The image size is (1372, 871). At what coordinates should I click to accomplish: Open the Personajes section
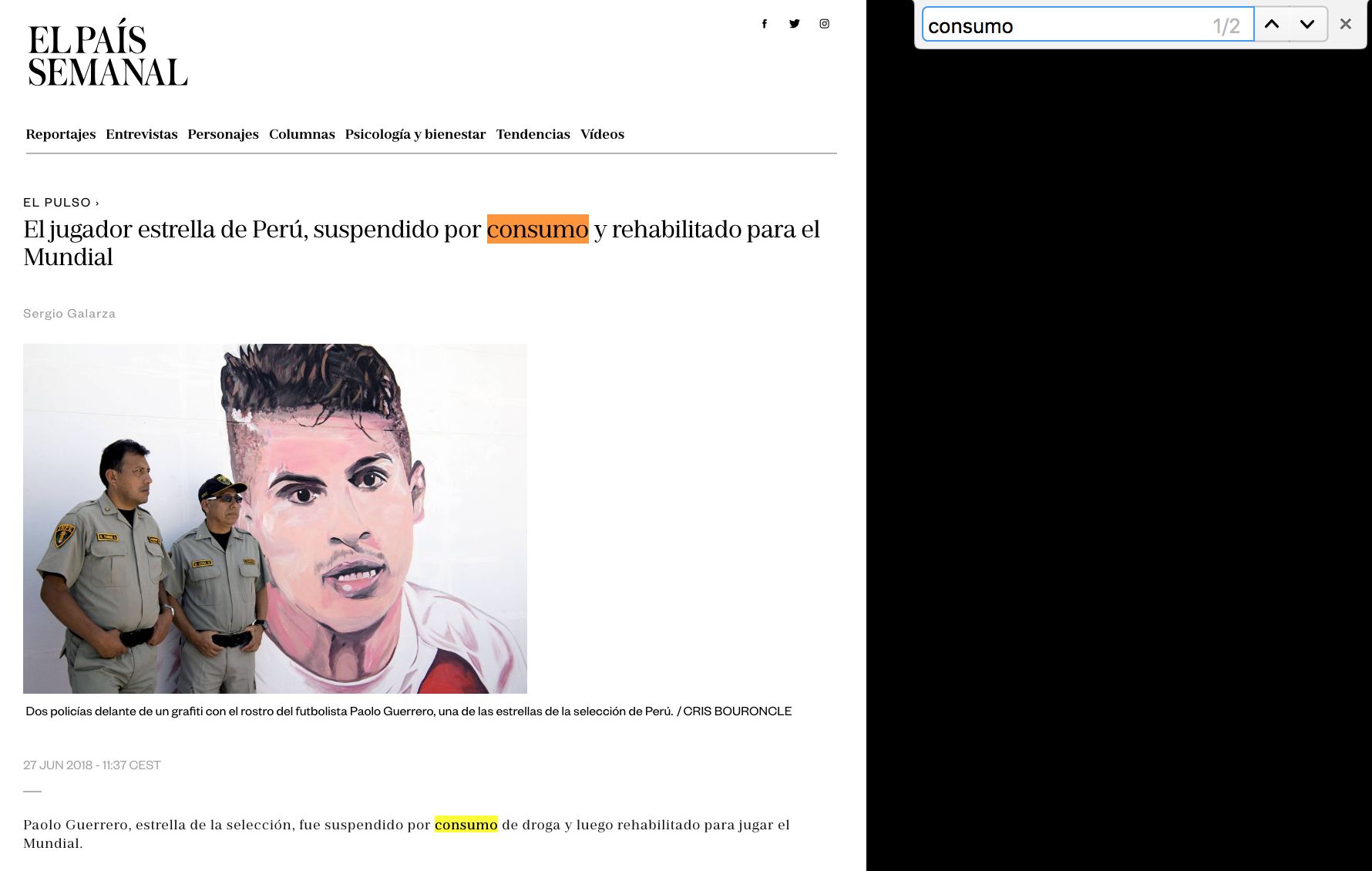[223, 134]
